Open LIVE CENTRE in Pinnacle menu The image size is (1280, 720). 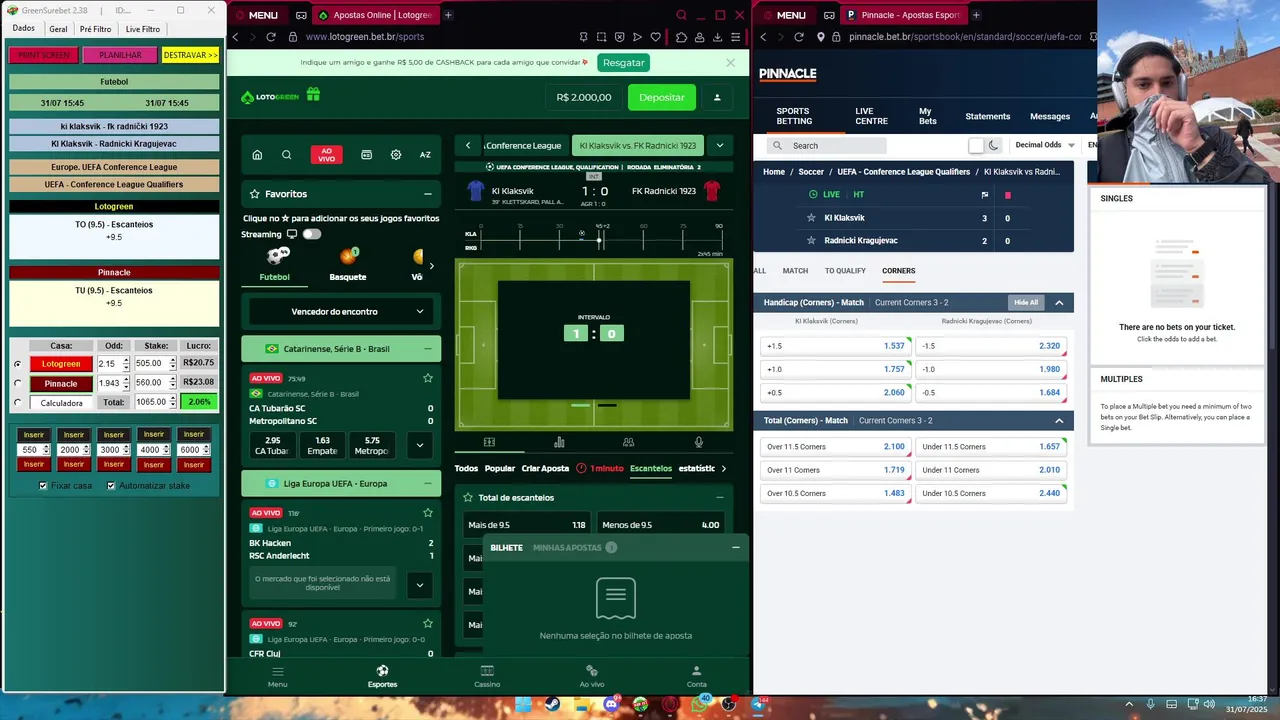(871, 116)
